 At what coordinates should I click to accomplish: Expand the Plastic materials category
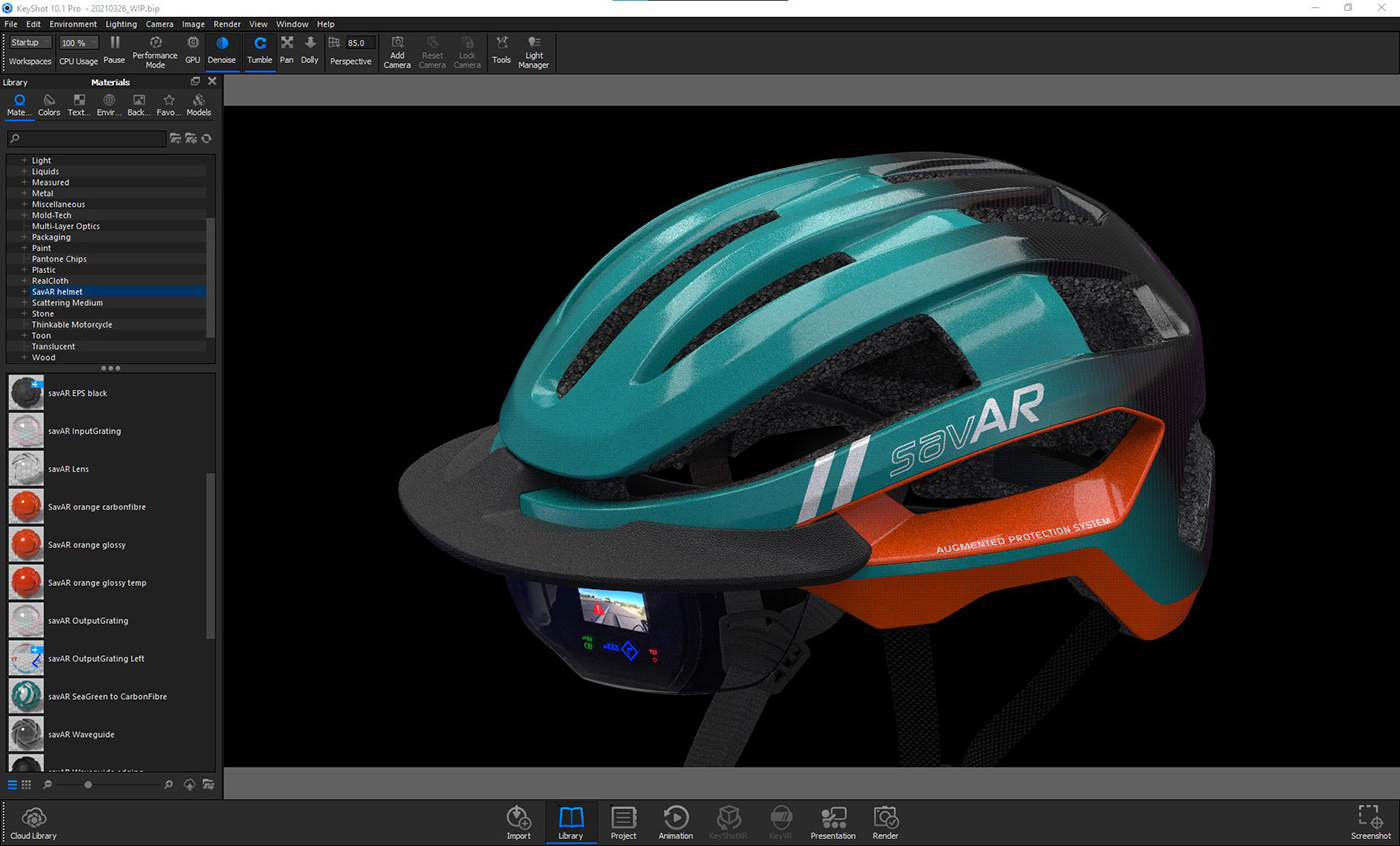(22, 269)
